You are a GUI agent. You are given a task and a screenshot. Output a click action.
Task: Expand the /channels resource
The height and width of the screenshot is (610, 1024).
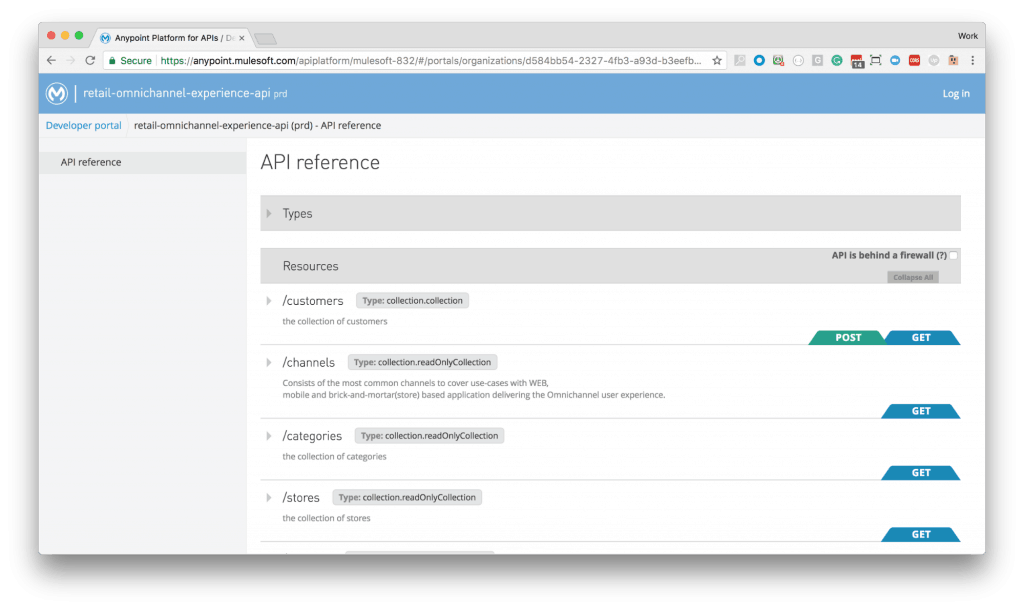[x=268, y=363]
